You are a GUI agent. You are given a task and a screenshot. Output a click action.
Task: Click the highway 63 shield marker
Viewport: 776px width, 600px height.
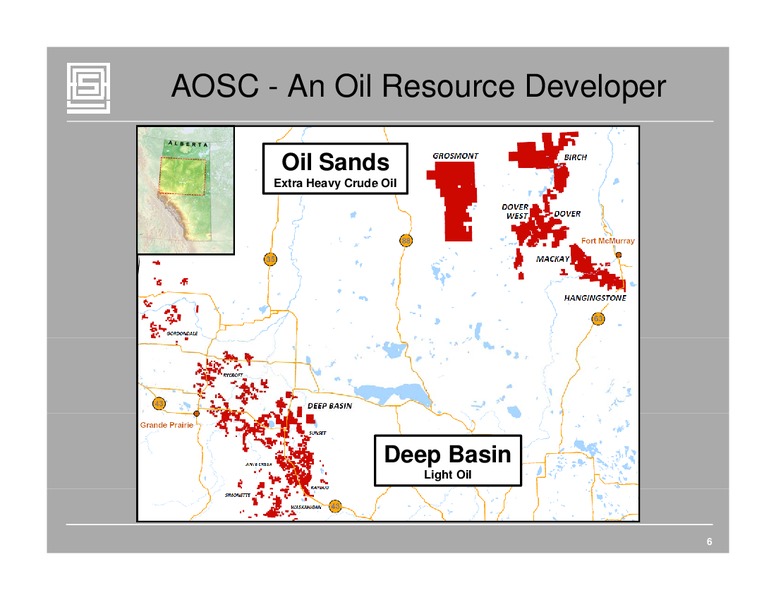598,318
